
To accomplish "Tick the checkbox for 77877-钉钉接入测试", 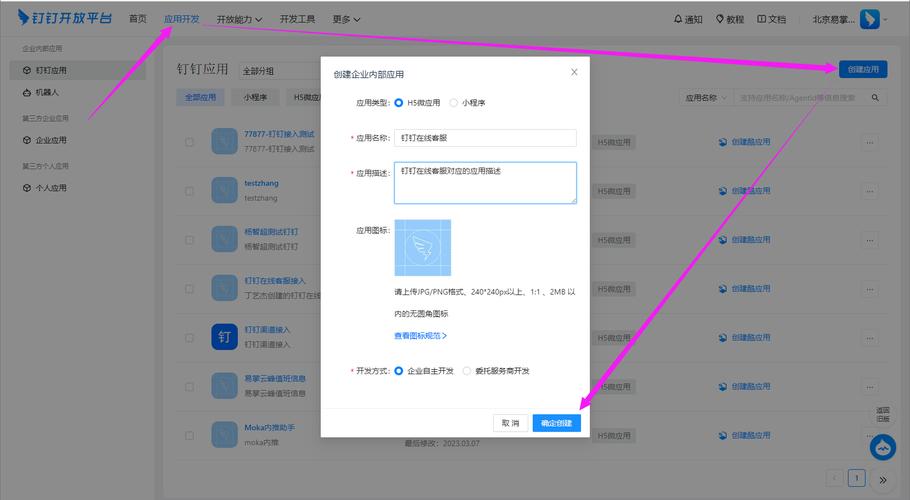I will [189, 142].
